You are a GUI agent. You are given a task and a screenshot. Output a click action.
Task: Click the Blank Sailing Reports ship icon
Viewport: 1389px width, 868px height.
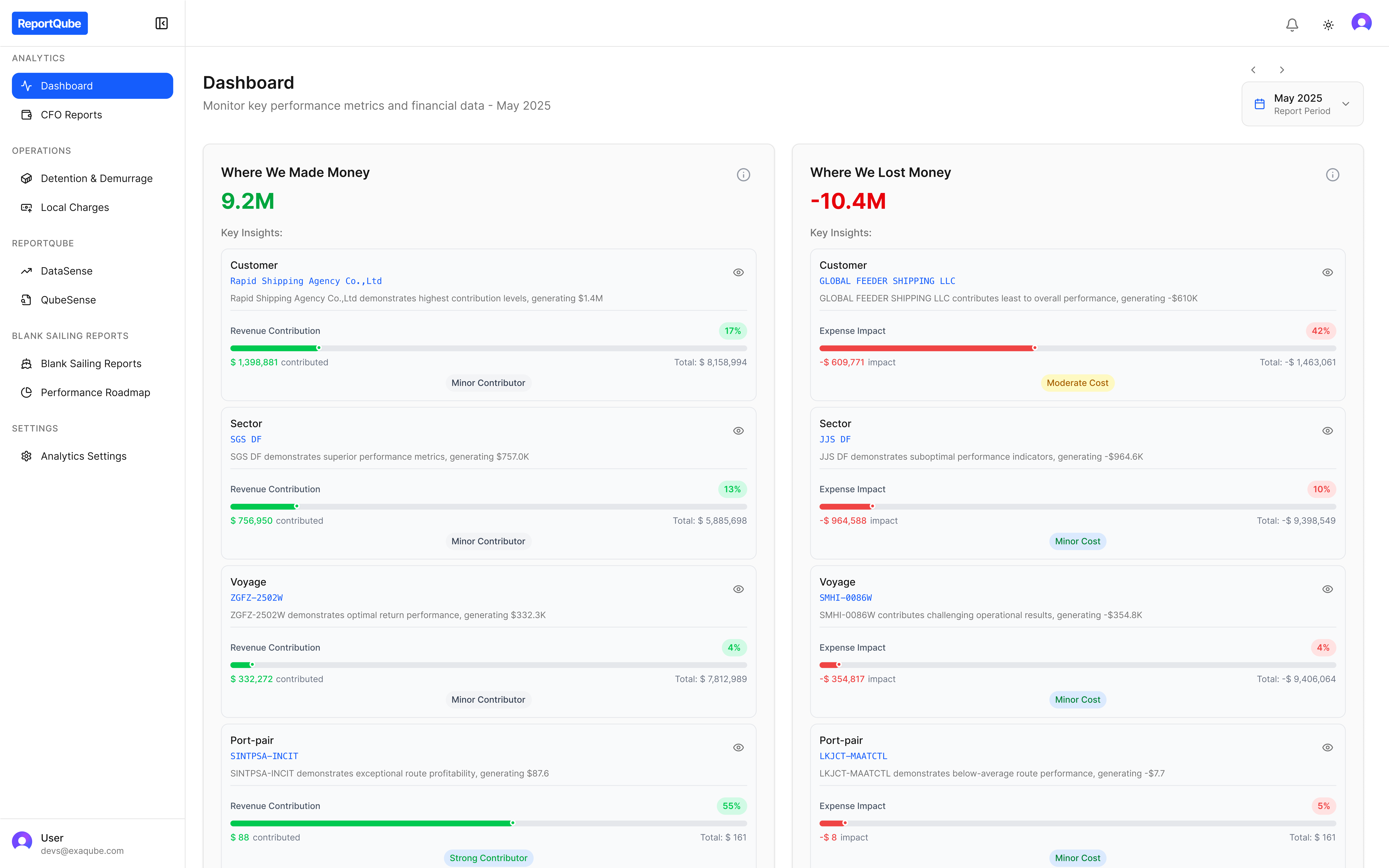click(x=26, y=363)
